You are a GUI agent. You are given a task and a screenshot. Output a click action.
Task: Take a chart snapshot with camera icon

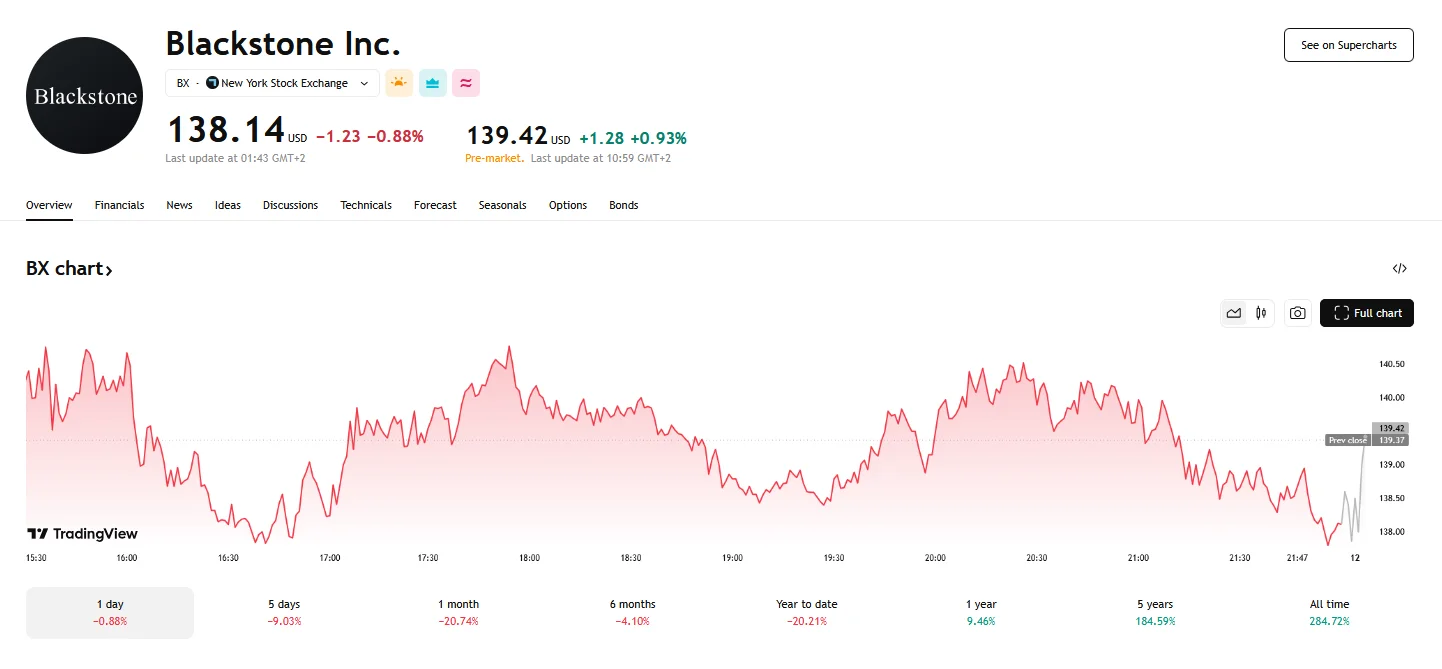pos(1297,313)
